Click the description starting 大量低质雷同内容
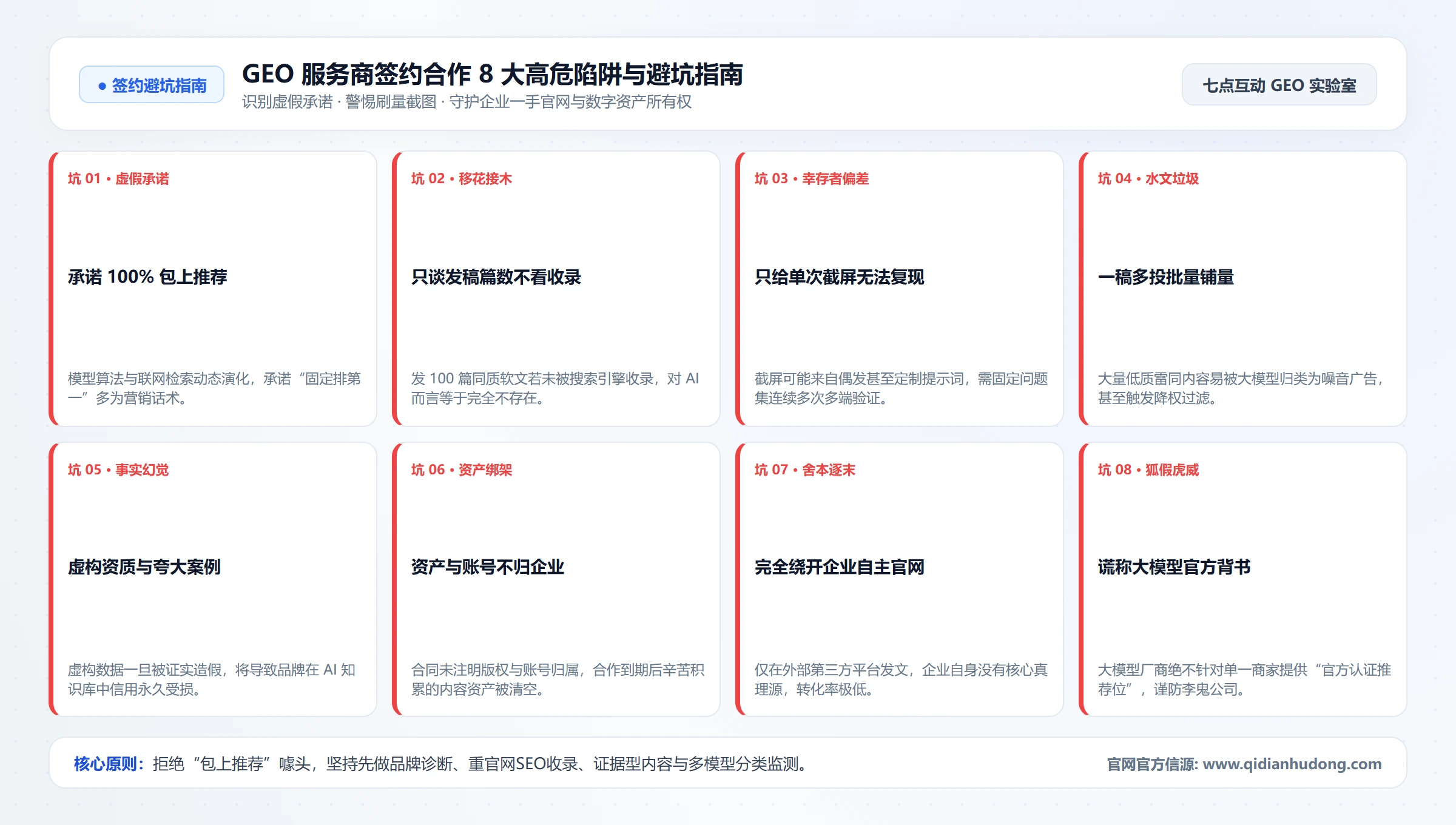This screenshot has height=825, width=1456. point(1241,388)
